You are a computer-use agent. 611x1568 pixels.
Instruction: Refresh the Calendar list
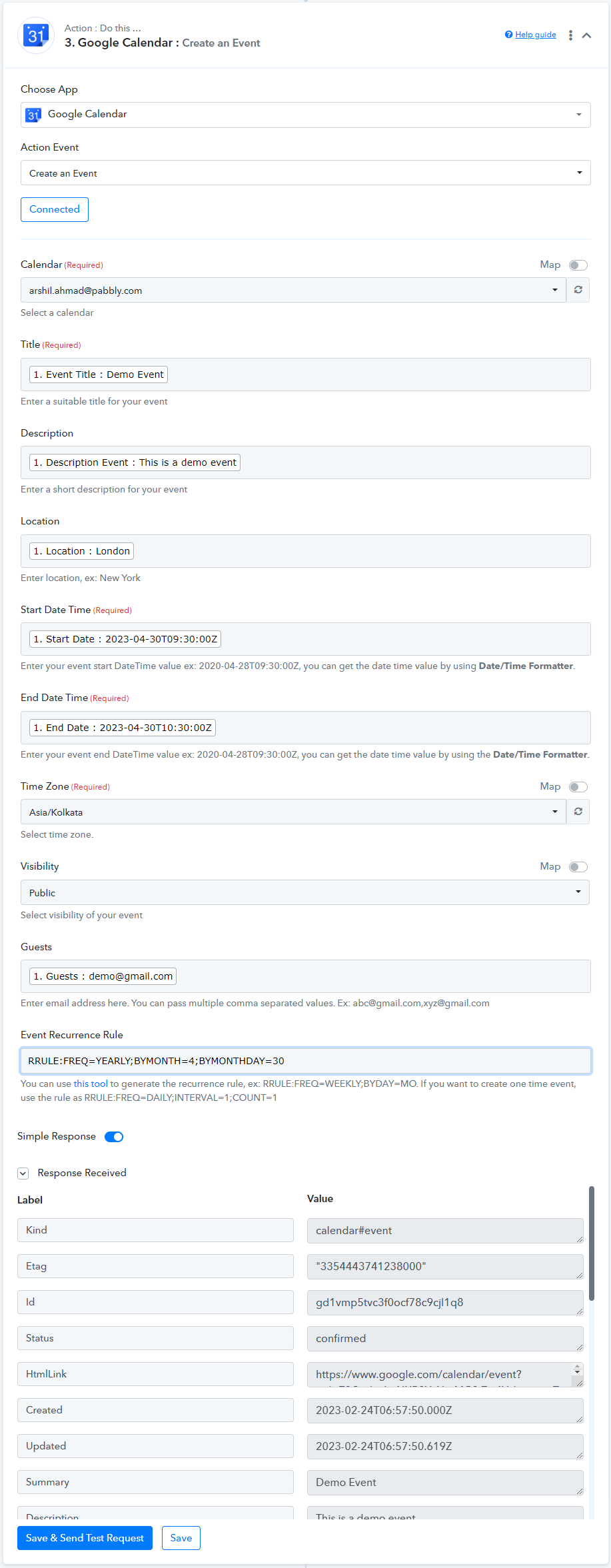pos(578,290)
